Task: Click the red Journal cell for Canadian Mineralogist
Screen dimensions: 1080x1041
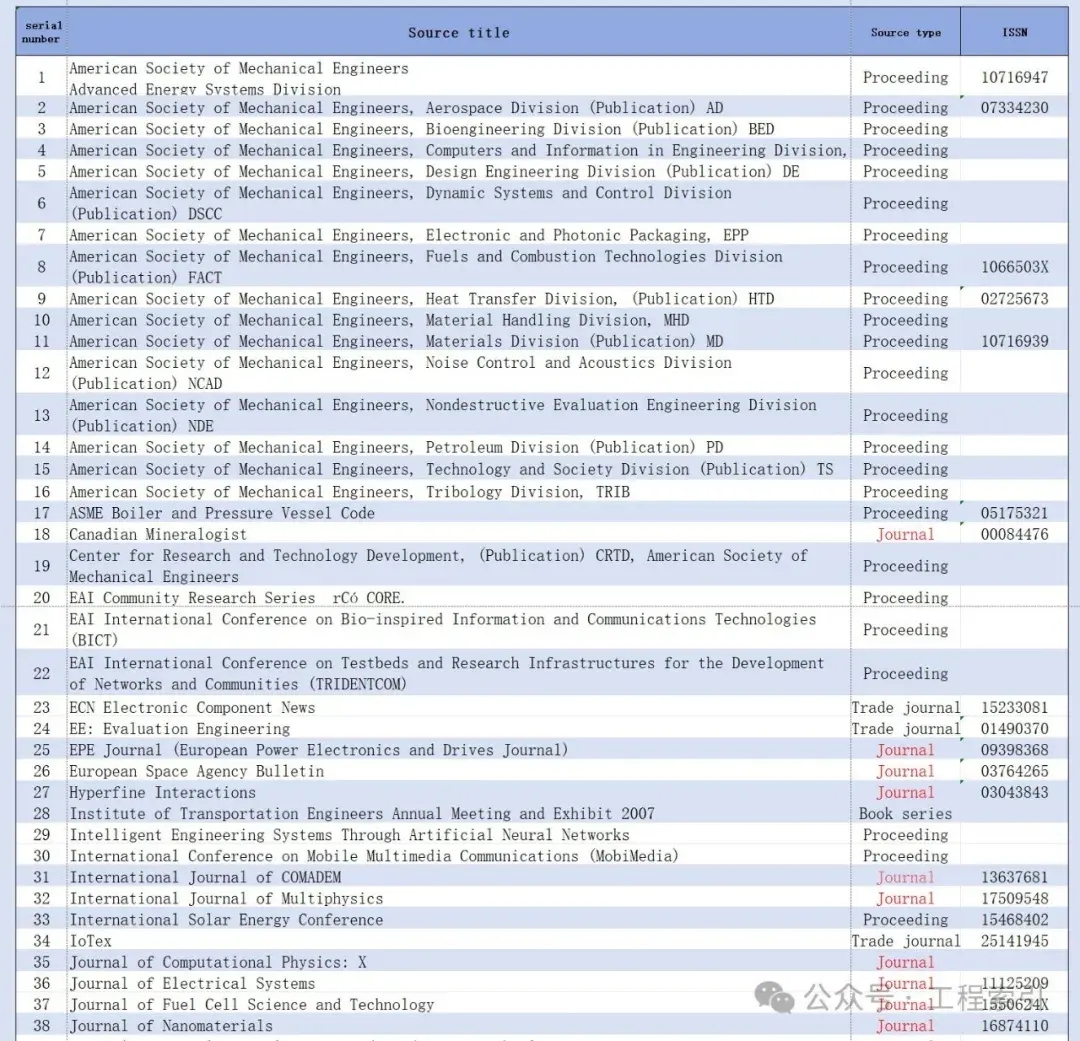Action: [905, 534]
